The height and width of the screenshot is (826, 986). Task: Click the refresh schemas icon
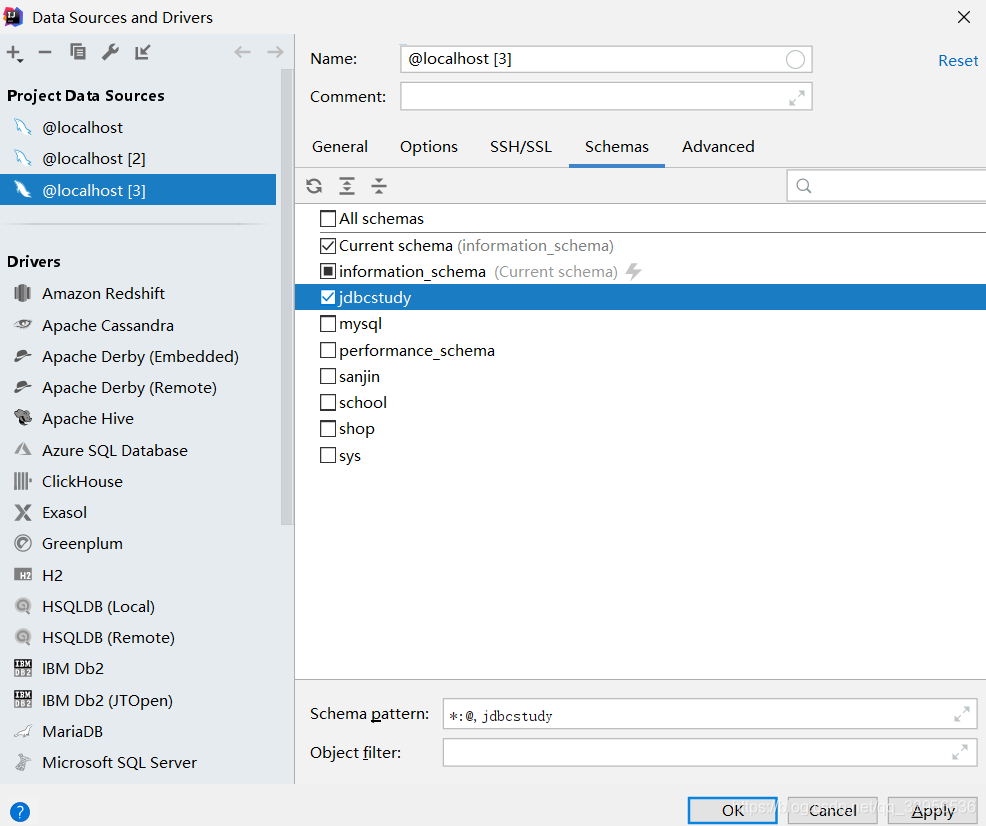(x=314, y=186)
